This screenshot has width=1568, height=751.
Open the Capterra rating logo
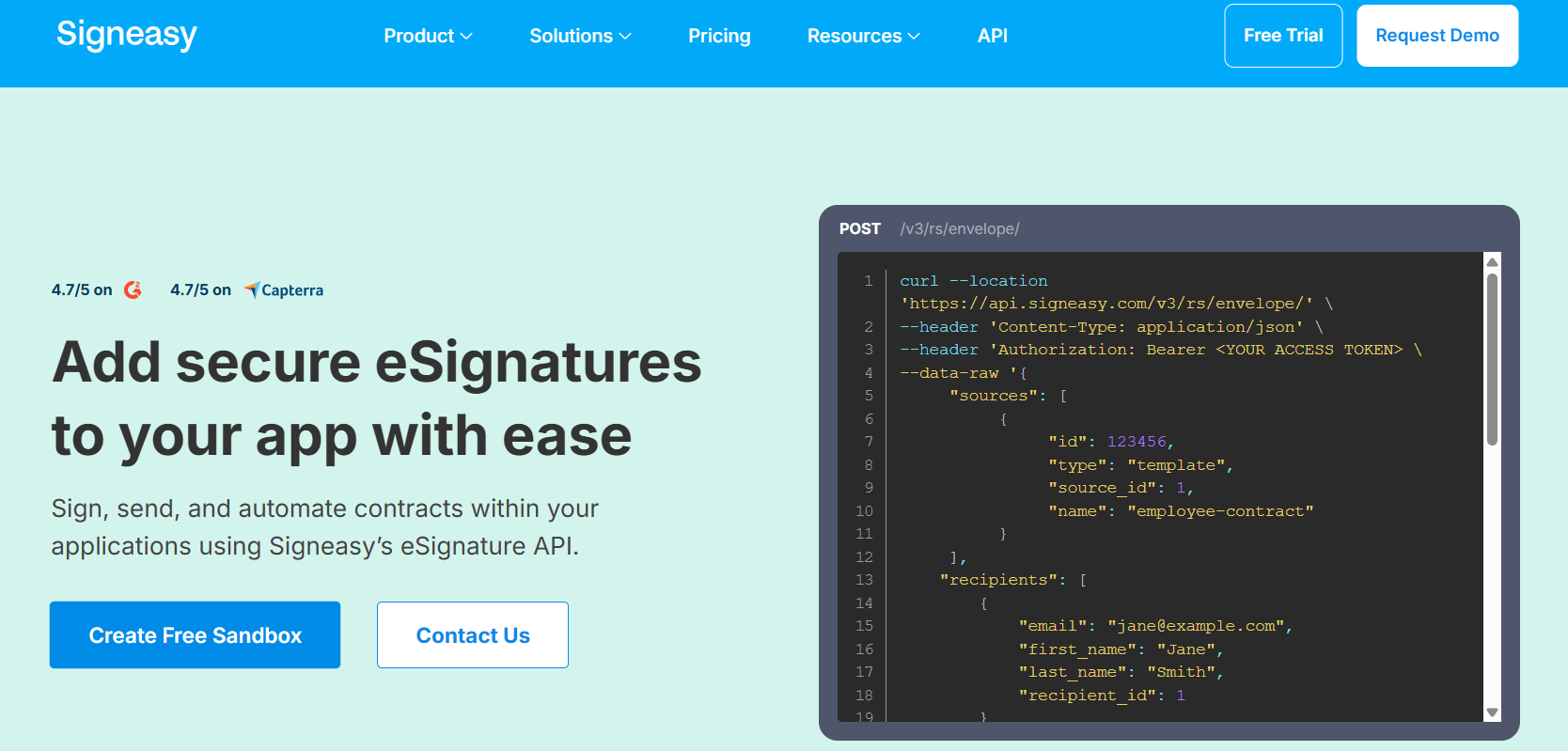click(x=284, y=290)
